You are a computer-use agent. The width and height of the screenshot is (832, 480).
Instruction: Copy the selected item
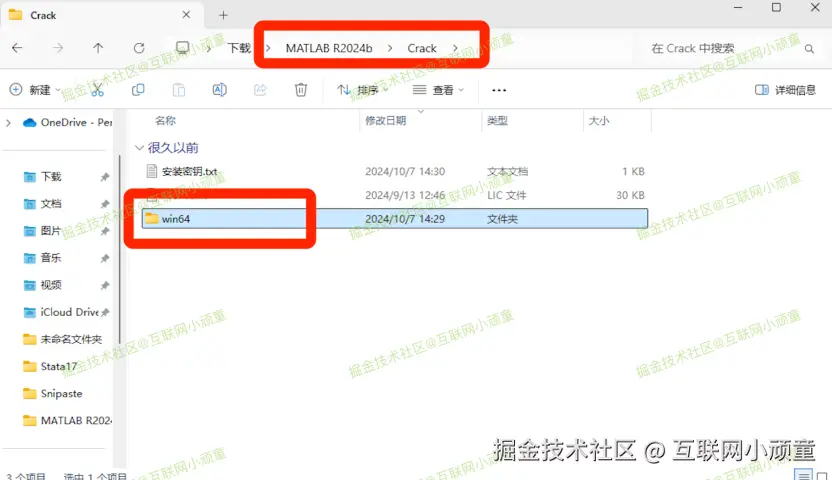click(138, 90)
